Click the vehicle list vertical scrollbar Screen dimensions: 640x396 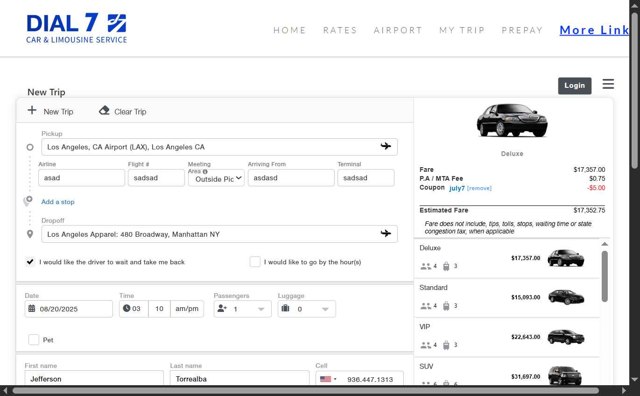(604, 276)
